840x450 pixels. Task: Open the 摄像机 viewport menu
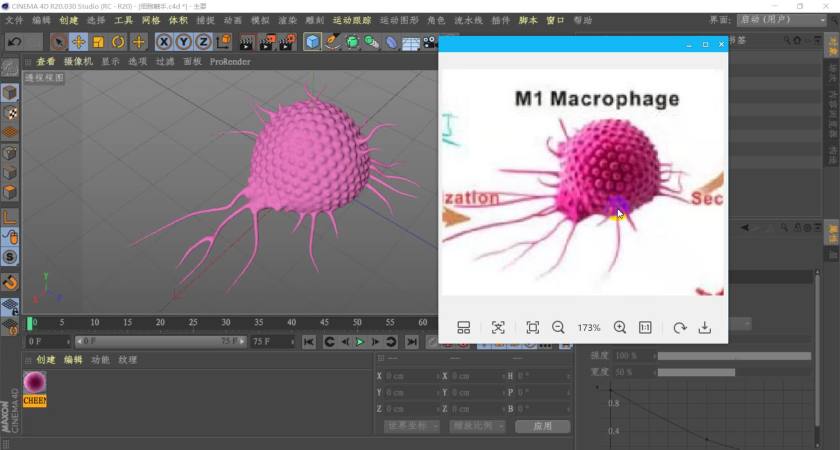coord(78,62)
